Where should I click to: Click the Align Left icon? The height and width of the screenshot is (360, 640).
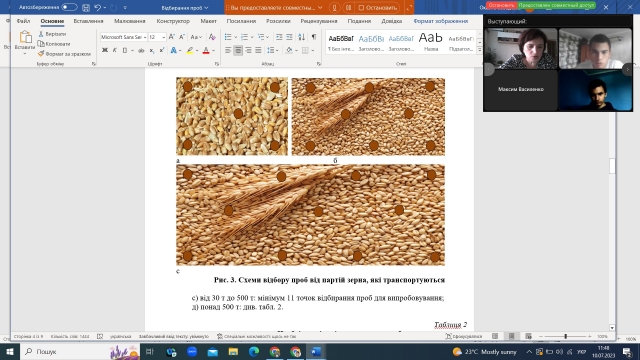pos(228,50)
